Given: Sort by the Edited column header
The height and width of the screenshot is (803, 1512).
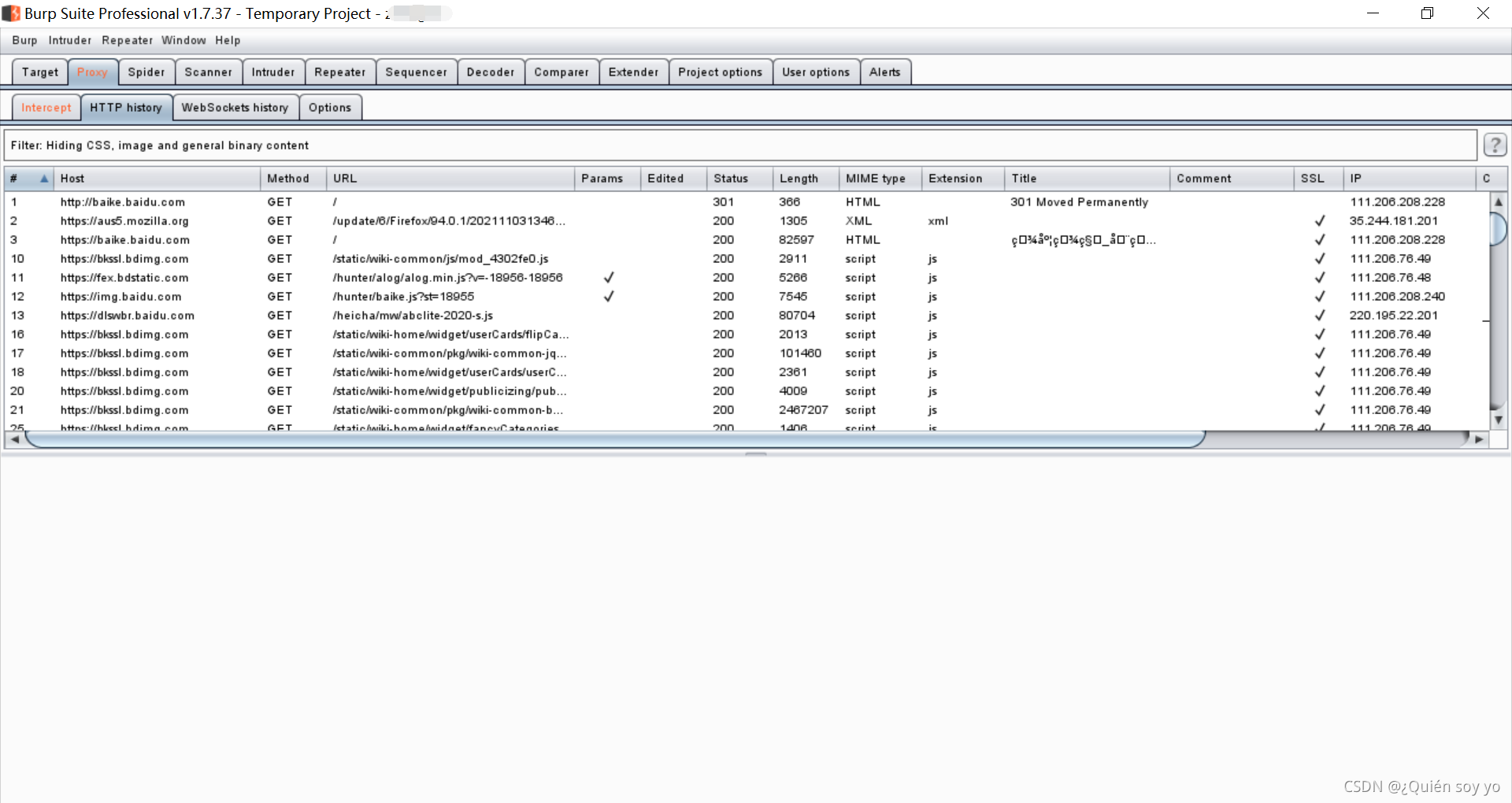Looking at the screenshot, I should coord(673,179).
